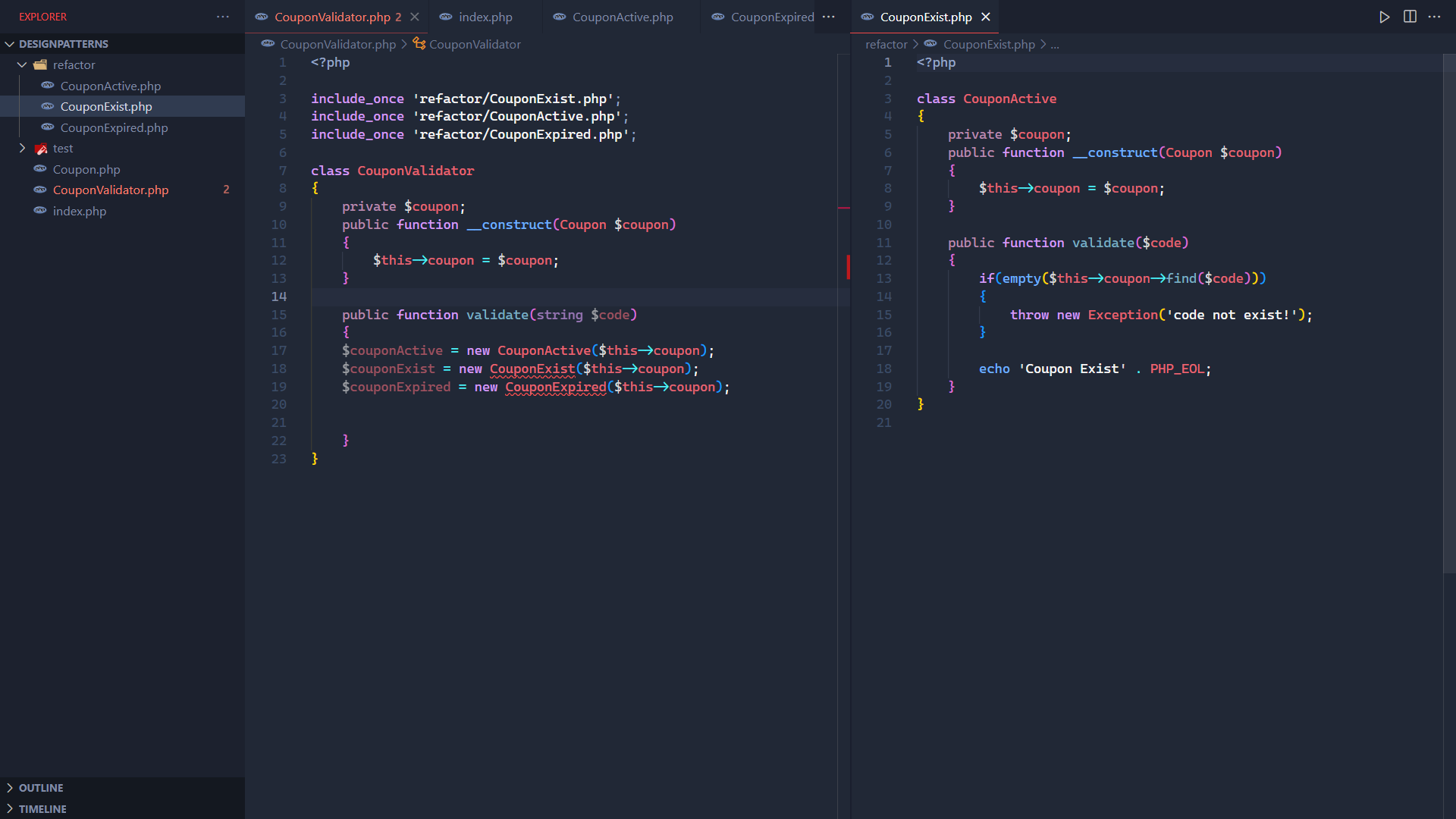Click the test folder icon
Viewport: 1456px width, 819px height.
(x=41, y=149)
